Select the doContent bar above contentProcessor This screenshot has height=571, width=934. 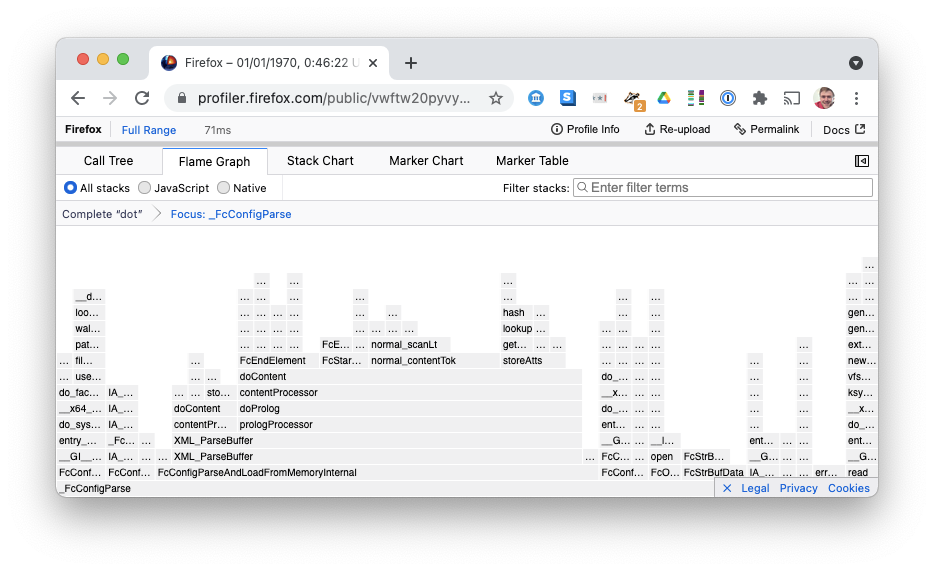click(410, 376)
